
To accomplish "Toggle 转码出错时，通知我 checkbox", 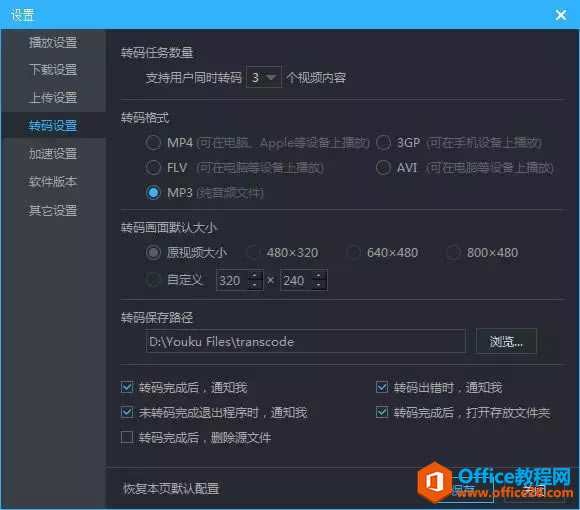I will coord(382,387).
